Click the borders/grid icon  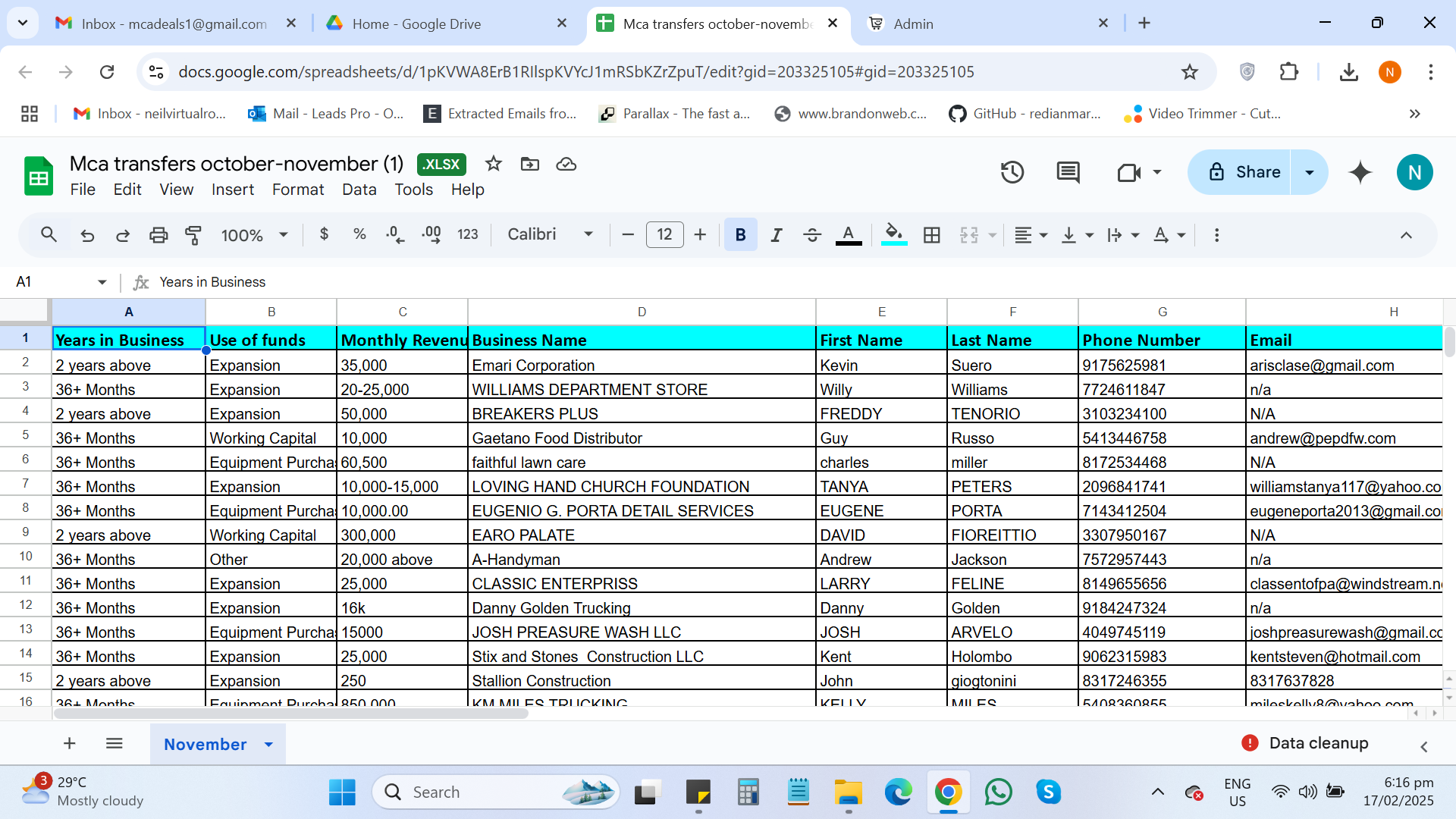[931, 235]
